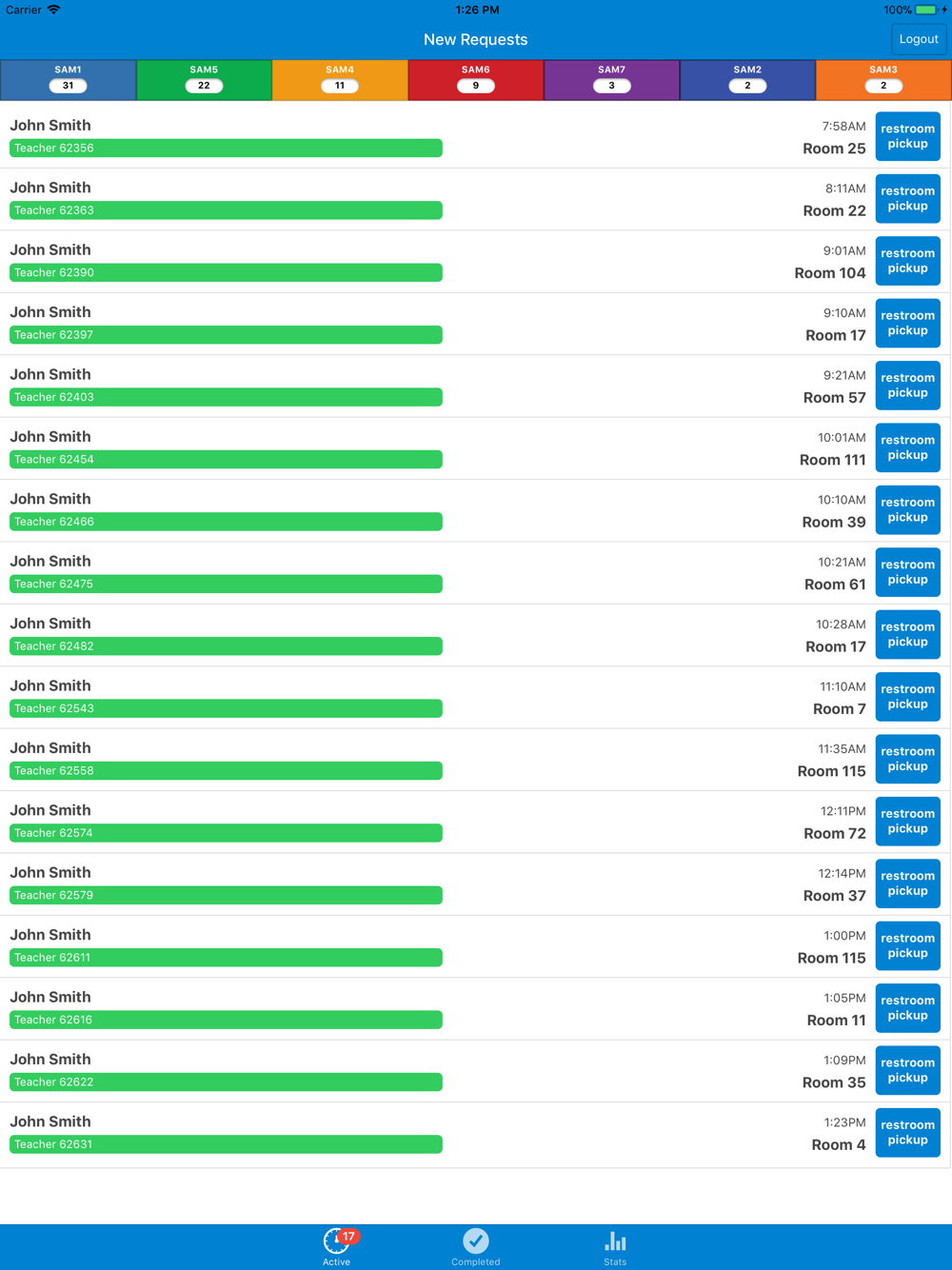The image size is (952, 1270).
Task: Accept restroom pickup for Room 4
Action: [908, 1132]
